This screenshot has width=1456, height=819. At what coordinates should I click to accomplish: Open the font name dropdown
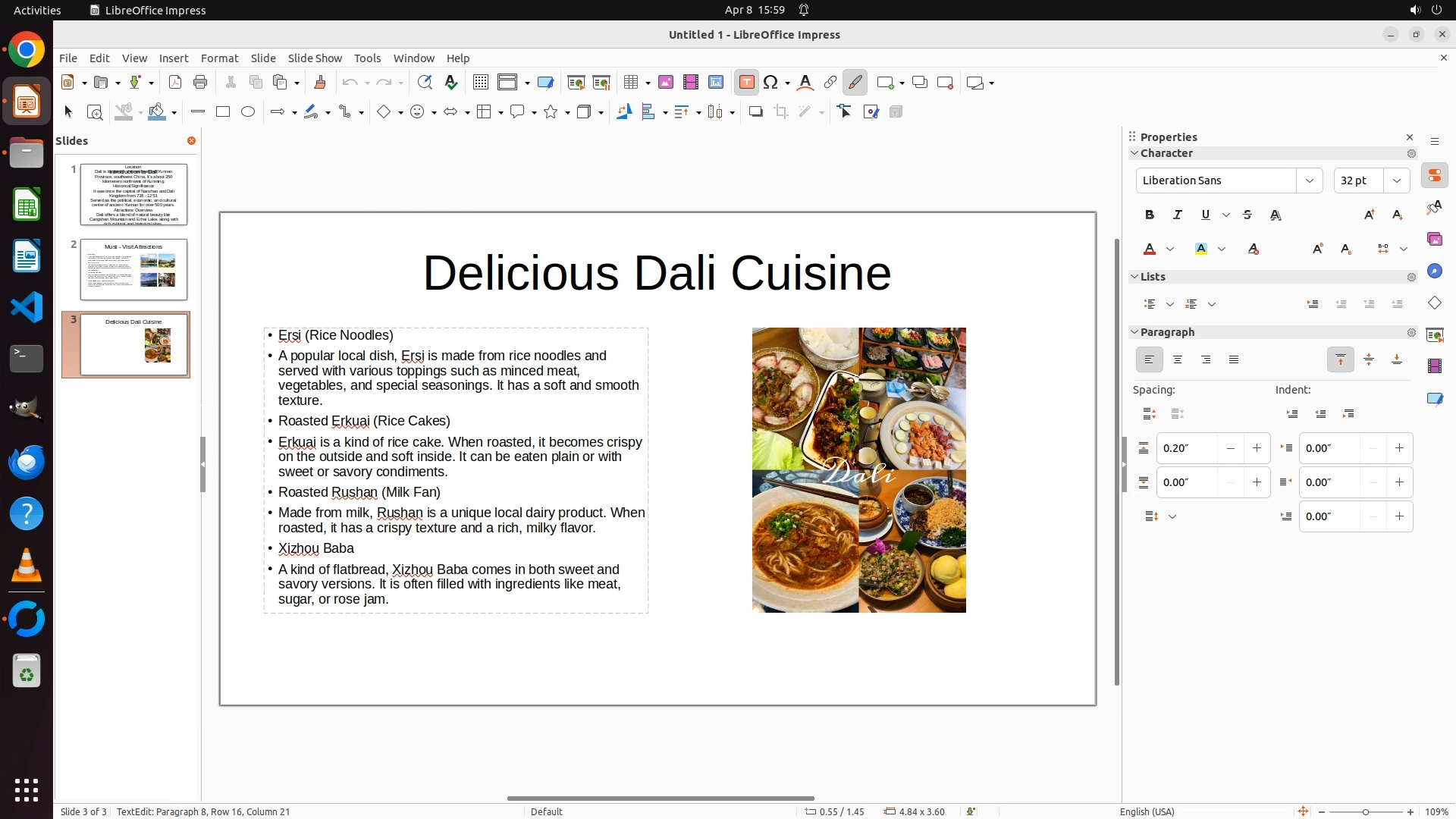tap(1309, 180)
